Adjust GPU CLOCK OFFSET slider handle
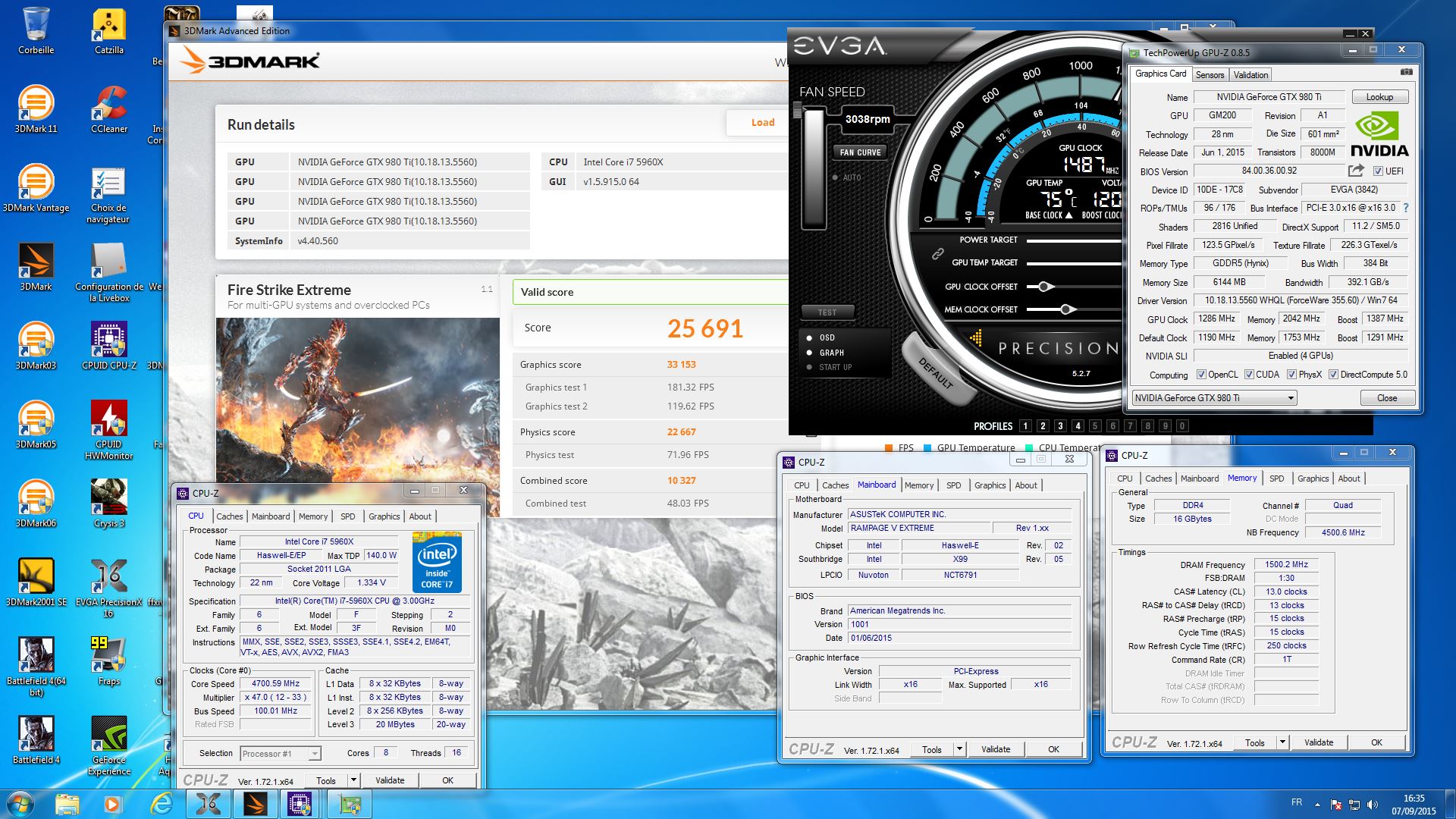The height and width of the screenshot is (819, 1456). click(x=1045, y=287)
